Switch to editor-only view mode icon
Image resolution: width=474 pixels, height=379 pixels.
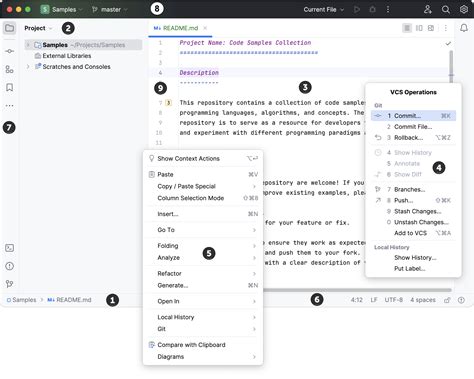pos(407,28)
